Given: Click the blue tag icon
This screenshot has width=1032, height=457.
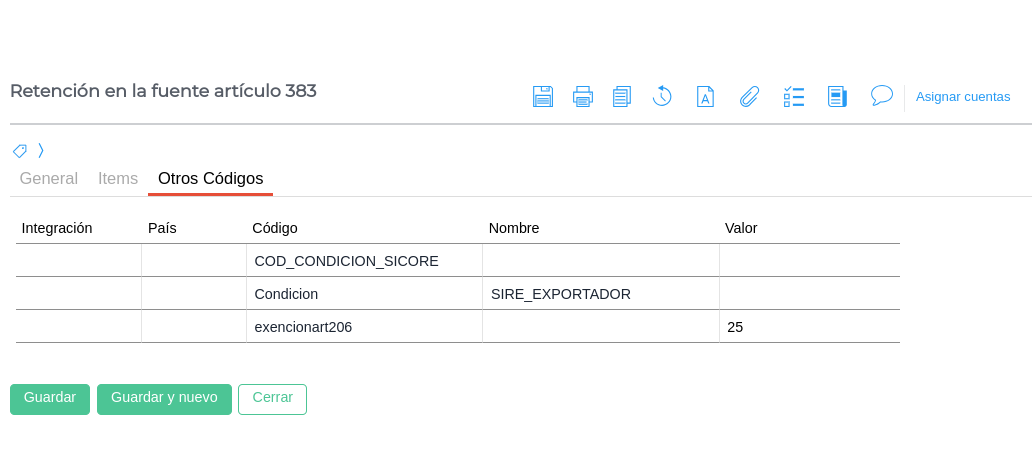Looking at the screenshot, I should (20, 151).
